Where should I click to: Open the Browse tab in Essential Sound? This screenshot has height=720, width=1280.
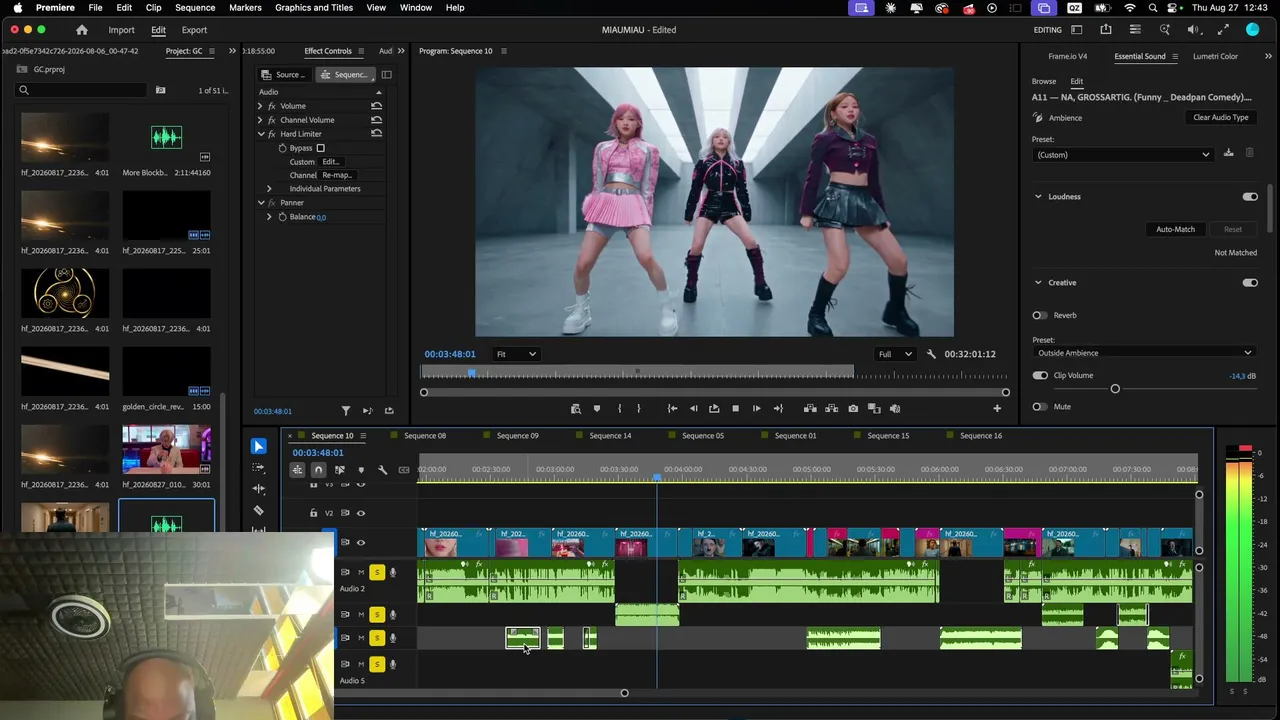(1044, 81)
